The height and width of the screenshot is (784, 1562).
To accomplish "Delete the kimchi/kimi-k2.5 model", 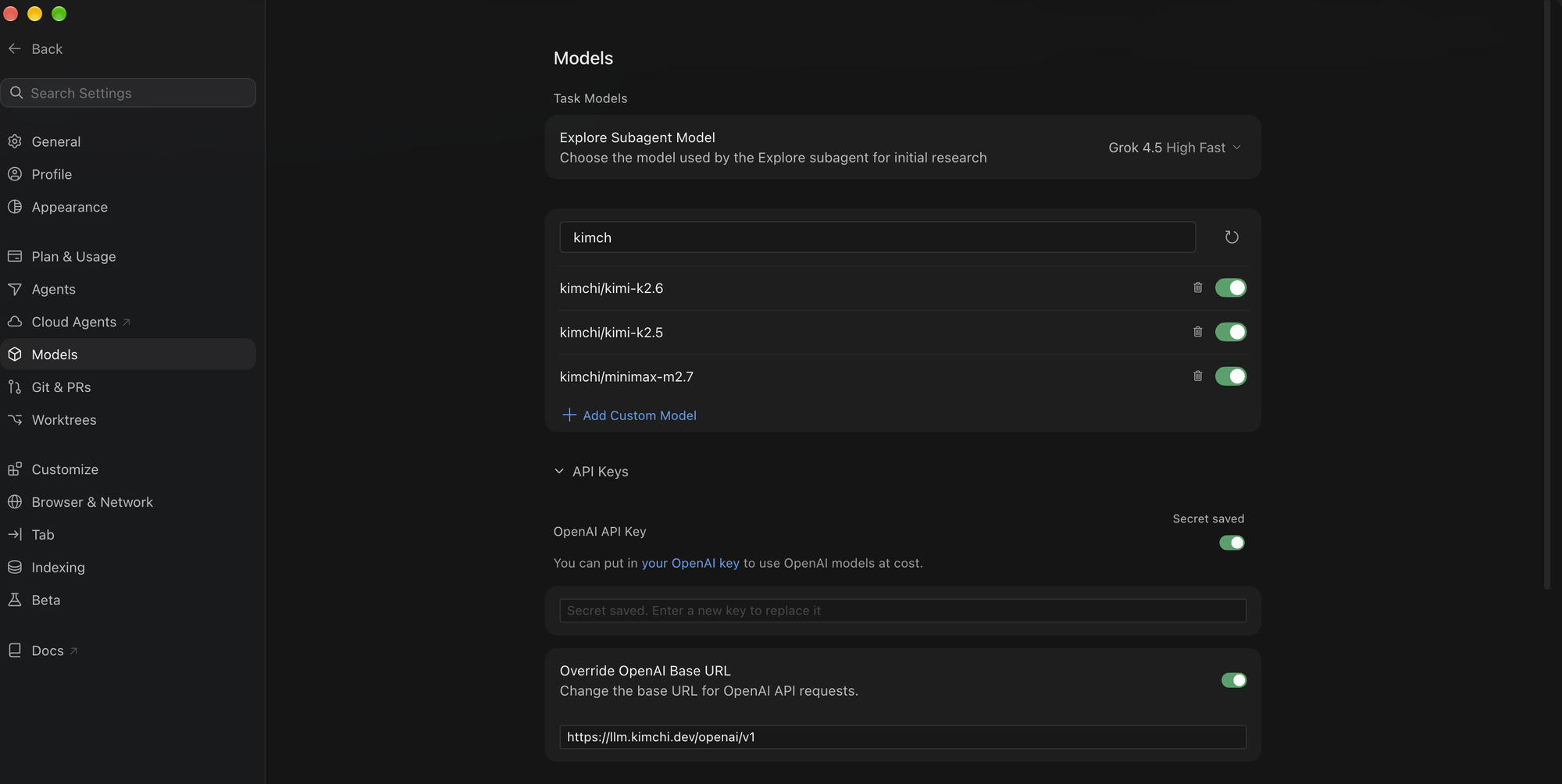I will [x=1198, y=332].
